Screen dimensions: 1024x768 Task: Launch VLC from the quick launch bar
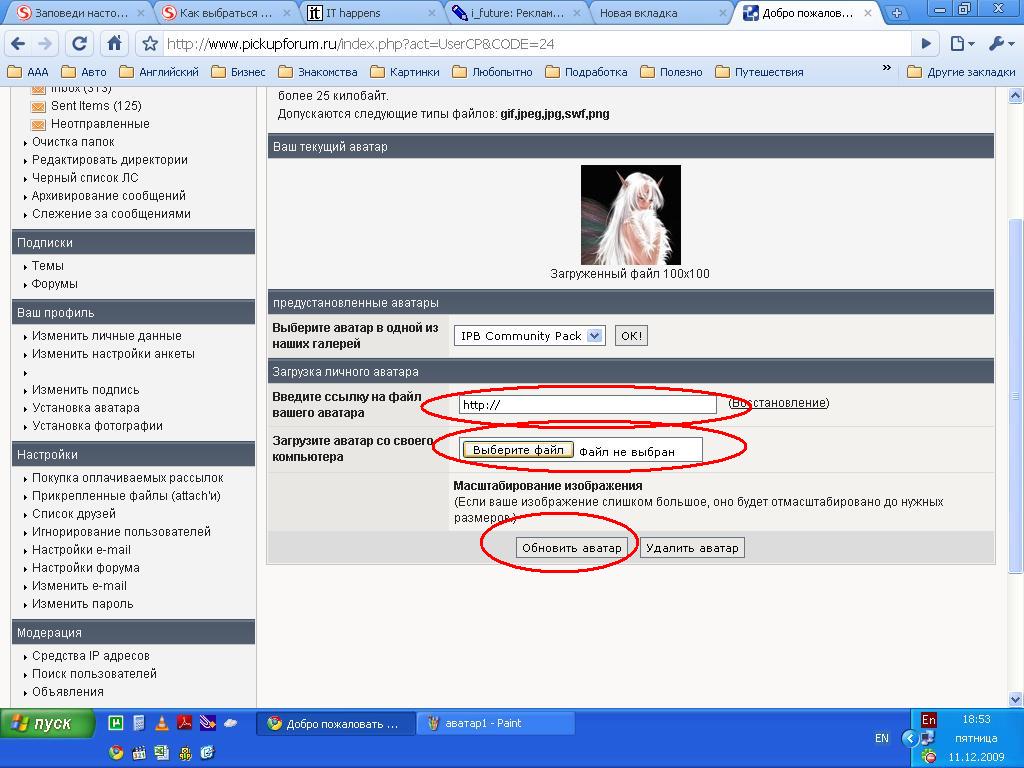(x=162, y=724)
